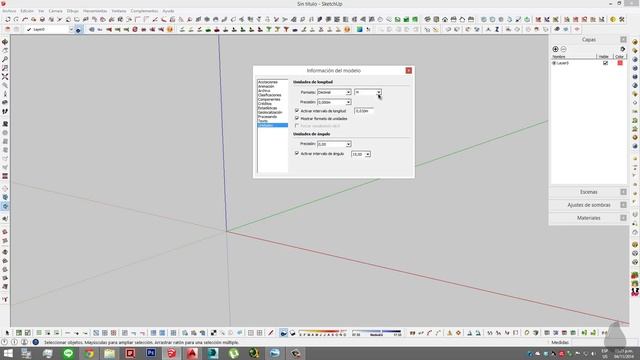Open Chrome from the taskbar
The width and height of the screenshot is (640, 360).
click(89, 353)
